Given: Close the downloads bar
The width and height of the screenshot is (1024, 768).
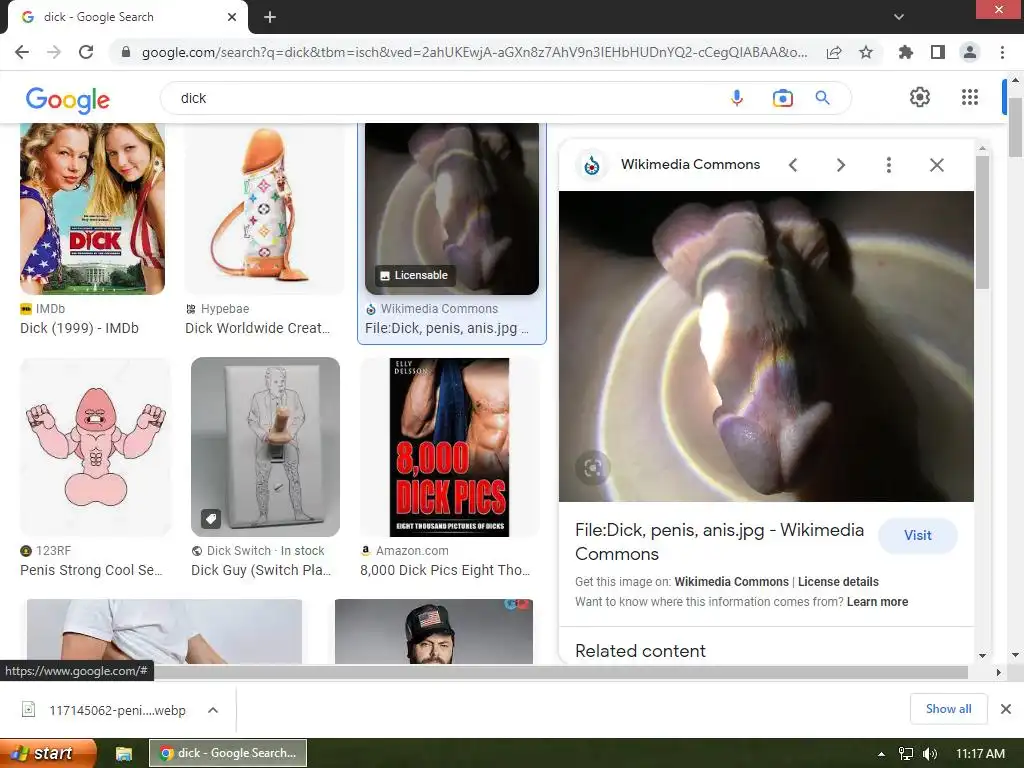Looking at the screenshot, I should 1006,709.
